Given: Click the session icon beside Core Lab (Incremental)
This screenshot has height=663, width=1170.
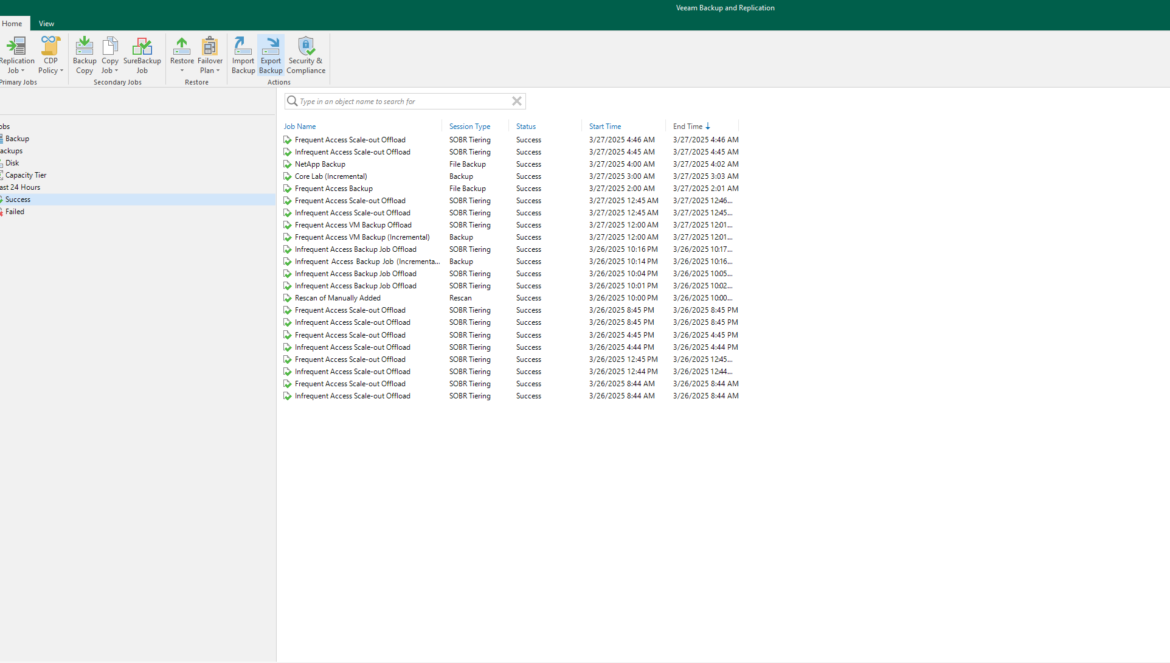Looking at the screenshot, I should 287,176.
